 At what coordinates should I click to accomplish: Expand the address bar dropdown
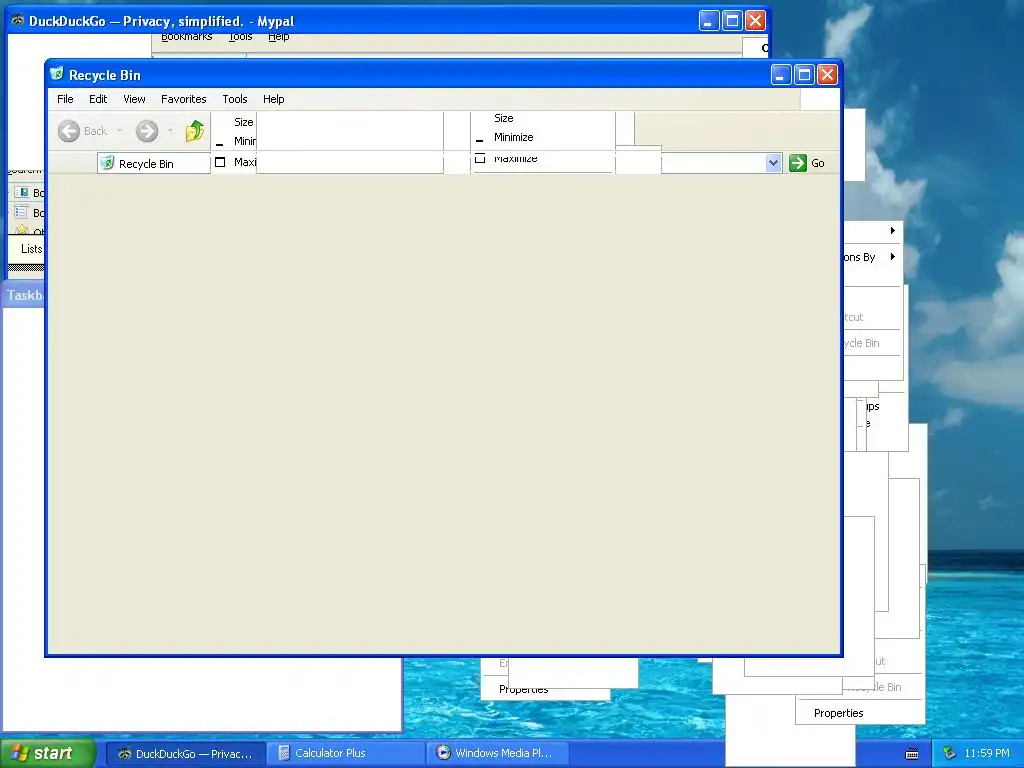[773, 163]
